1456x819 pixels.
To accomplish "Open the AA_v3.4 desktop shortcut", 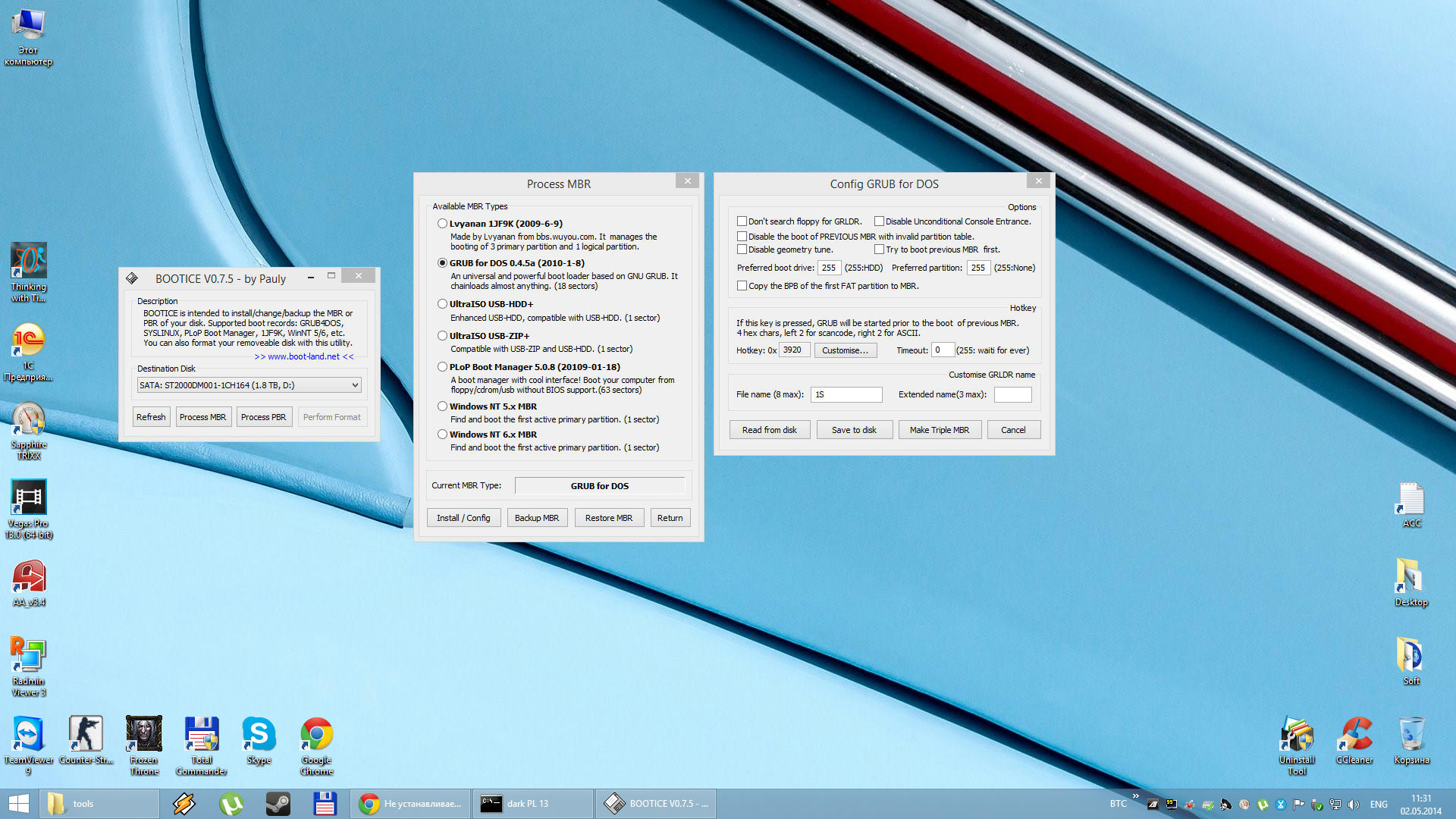I will click(x=29, y=583).
